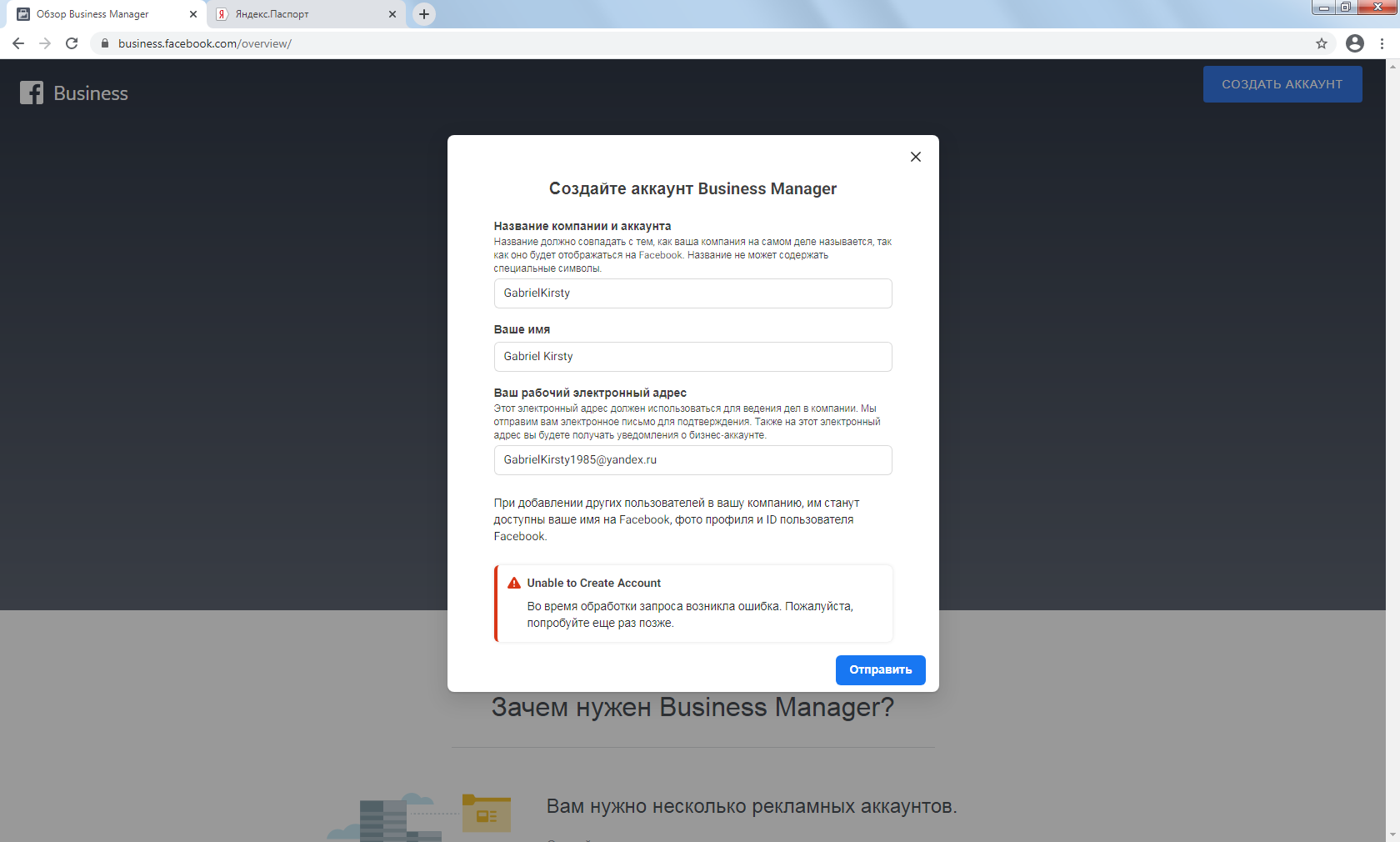Viewport: 1400px width, 842px height.
Task: Click the page scrollbar down arrow
Action: click(x=1392, y=835)
